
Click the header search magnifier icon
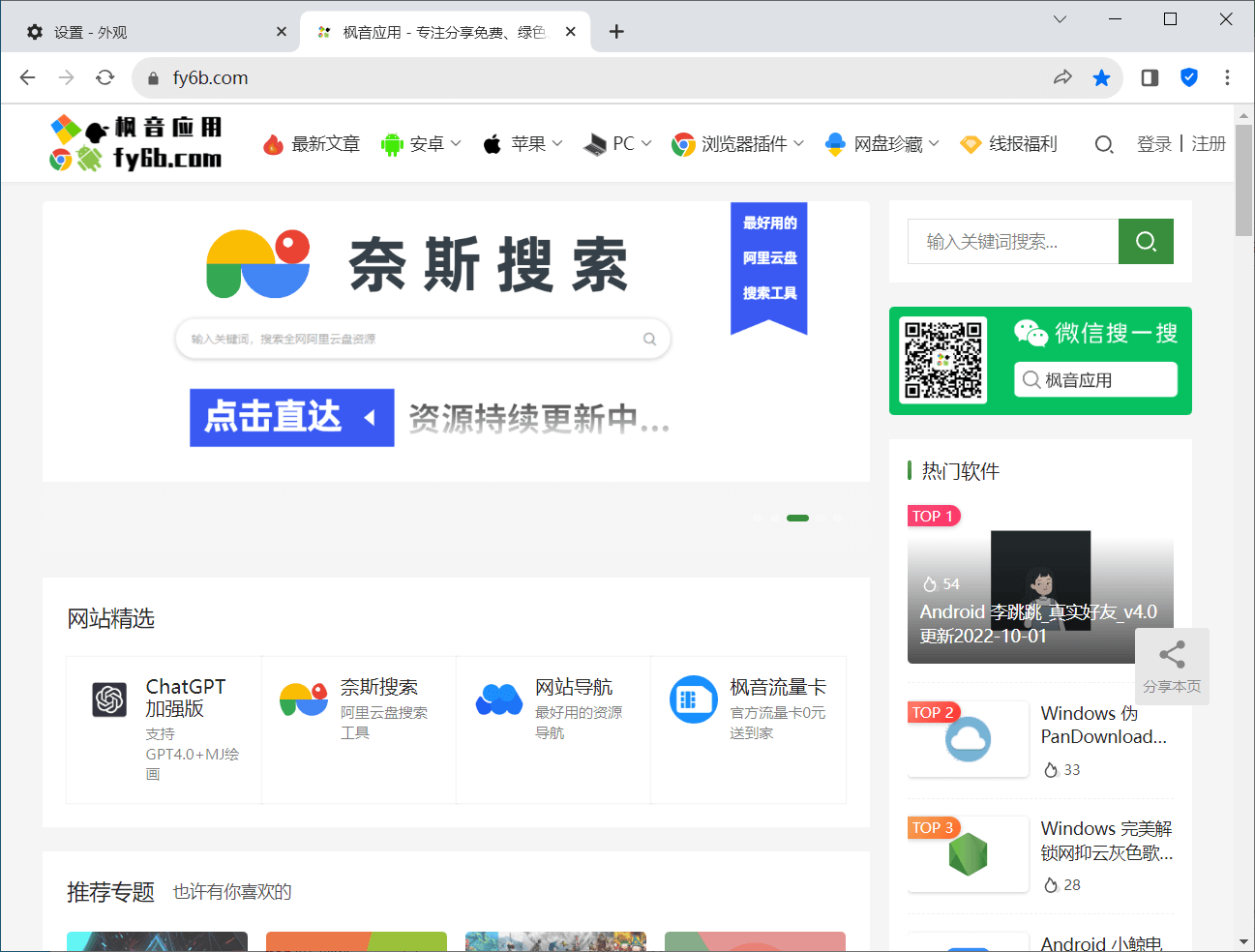[1103, 144]
